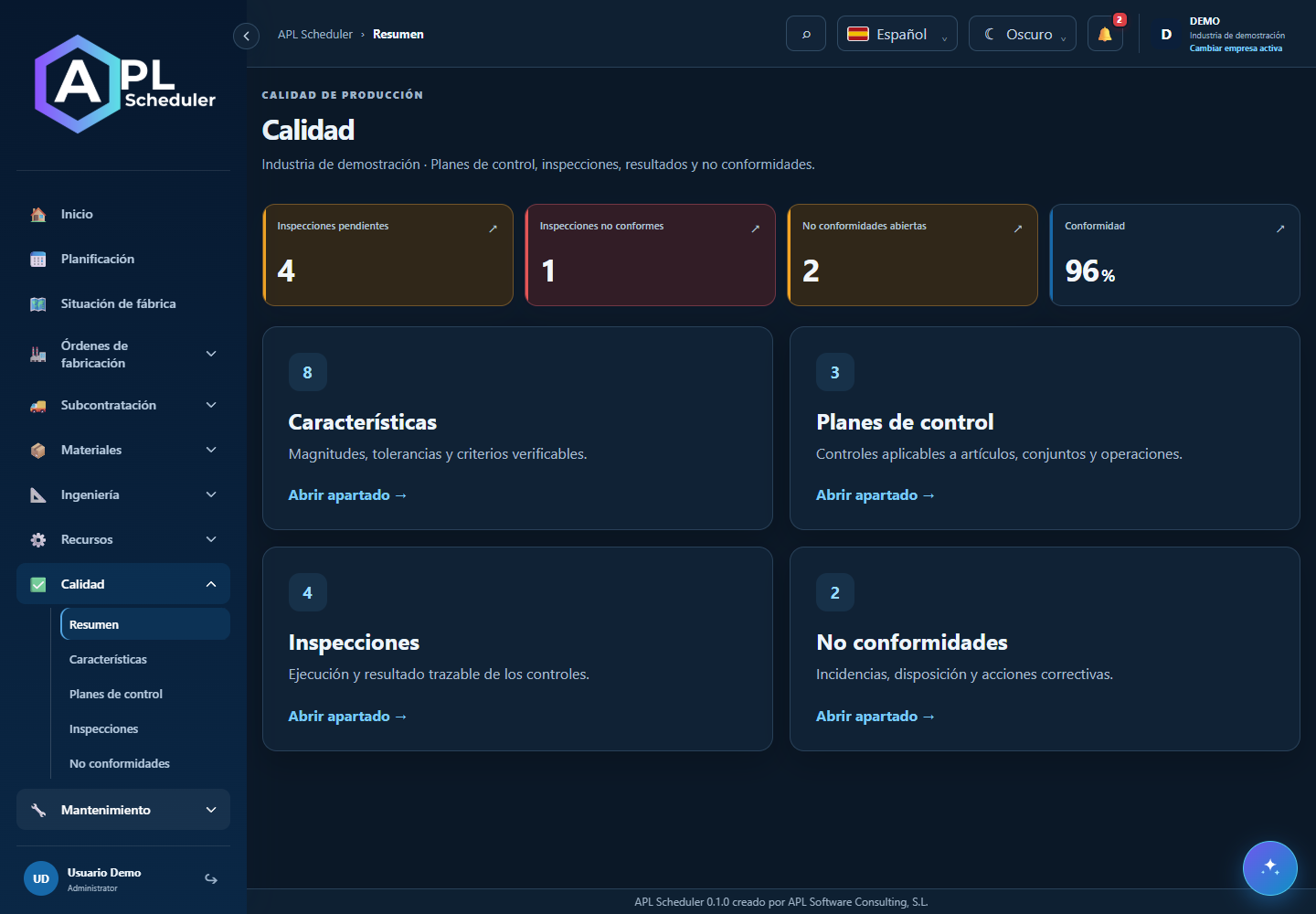The image size is (1316, 914).
Task: Select Planes de control in sidebar
Action: click(145, 694)
